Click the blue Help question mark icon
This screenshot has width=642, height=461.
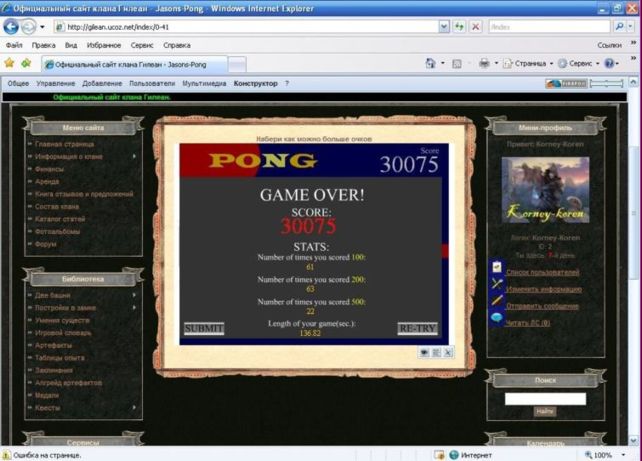pos(609,63)
